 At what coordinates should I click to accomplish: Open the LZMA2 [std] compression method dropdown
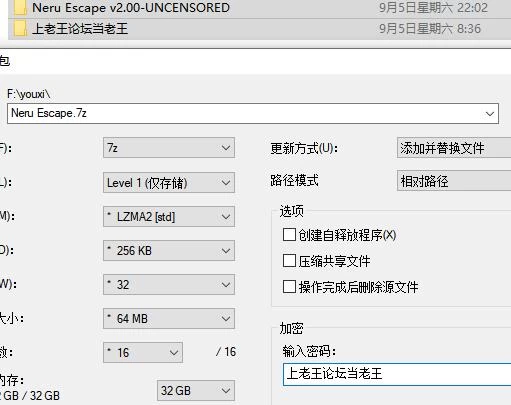[x=169, y=217]
